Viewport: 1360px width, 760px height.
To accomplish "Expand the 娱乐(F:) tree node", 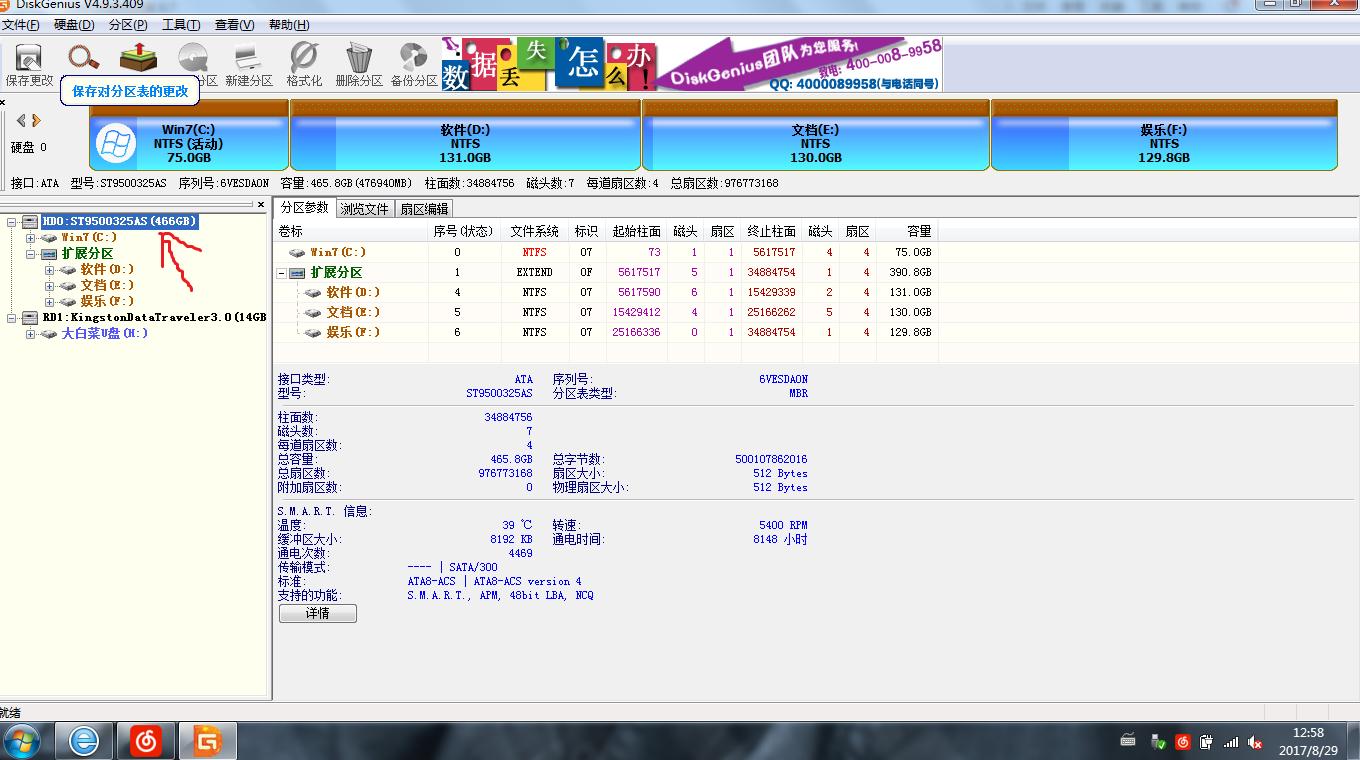I will click(49, 302).
